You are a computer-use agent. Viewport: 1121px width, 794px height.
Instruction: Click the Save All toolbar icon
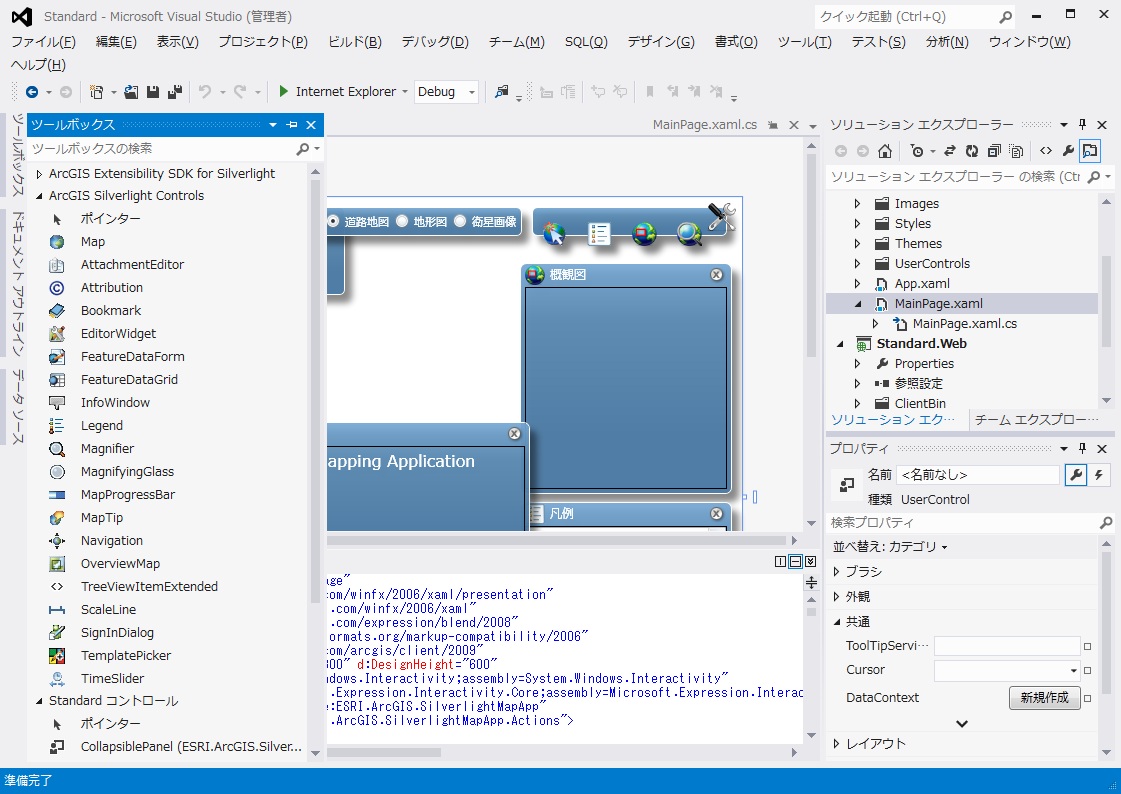coord(174,91)
